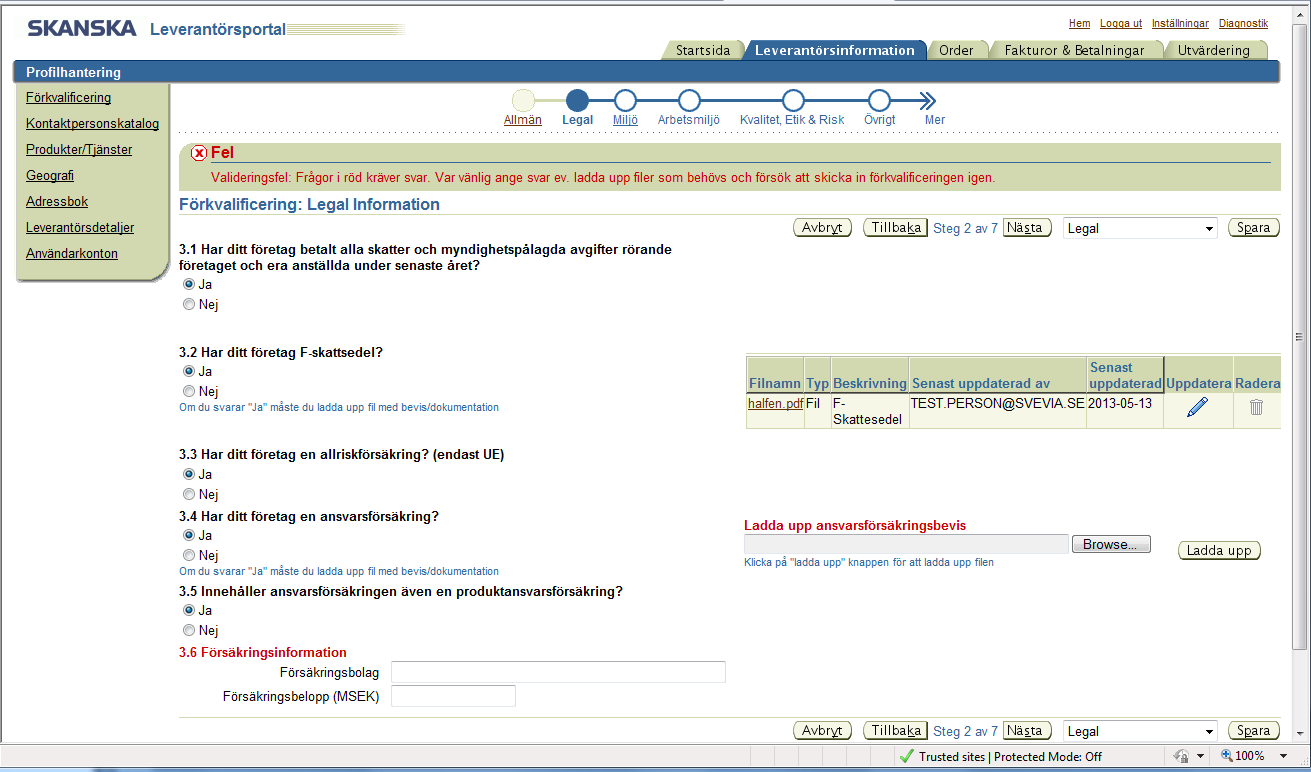Click the bottom Tillbaka button
Viewport: 1311px width, 772px height.
tap(895, 731)
